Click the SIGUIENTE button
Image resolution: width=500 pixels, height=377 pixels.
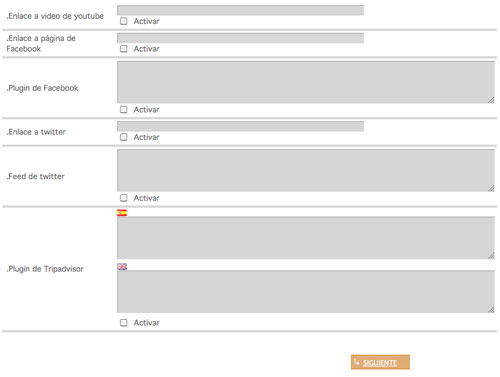tap(380, 362)
